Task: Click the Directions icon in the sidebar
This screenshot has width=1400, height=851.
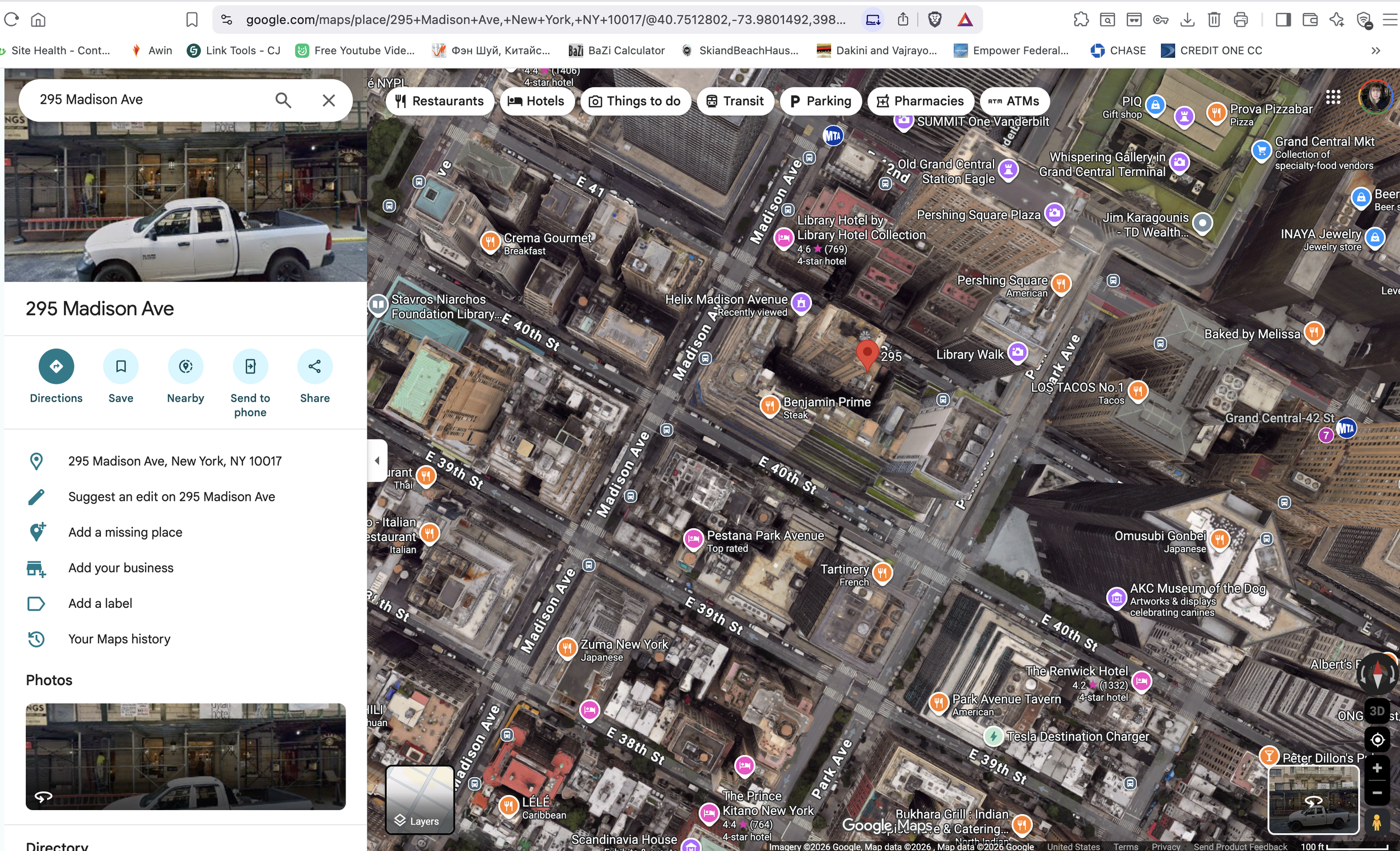Action: click(x=55, y=366)
